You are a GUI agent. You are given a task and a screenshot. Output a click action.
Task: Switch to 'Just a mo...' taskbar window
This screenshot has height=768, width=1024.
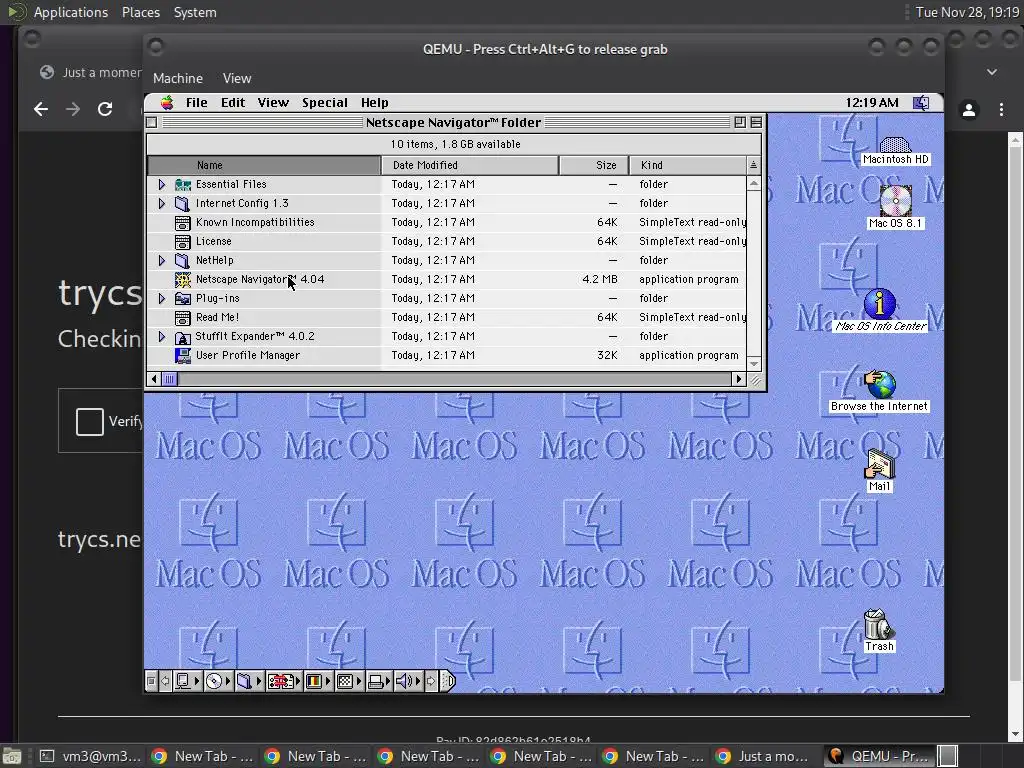[x=763, y=756]
